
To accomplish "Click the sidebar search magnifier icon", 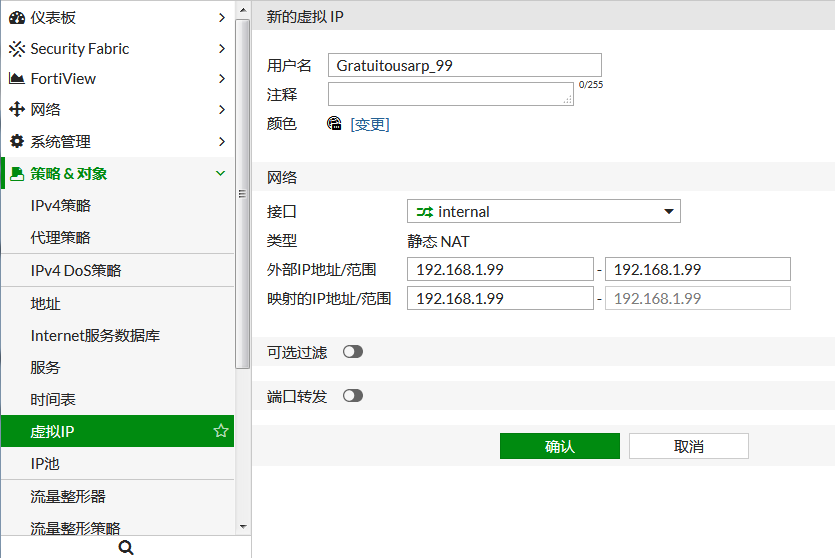I will (x=126, y=547).
